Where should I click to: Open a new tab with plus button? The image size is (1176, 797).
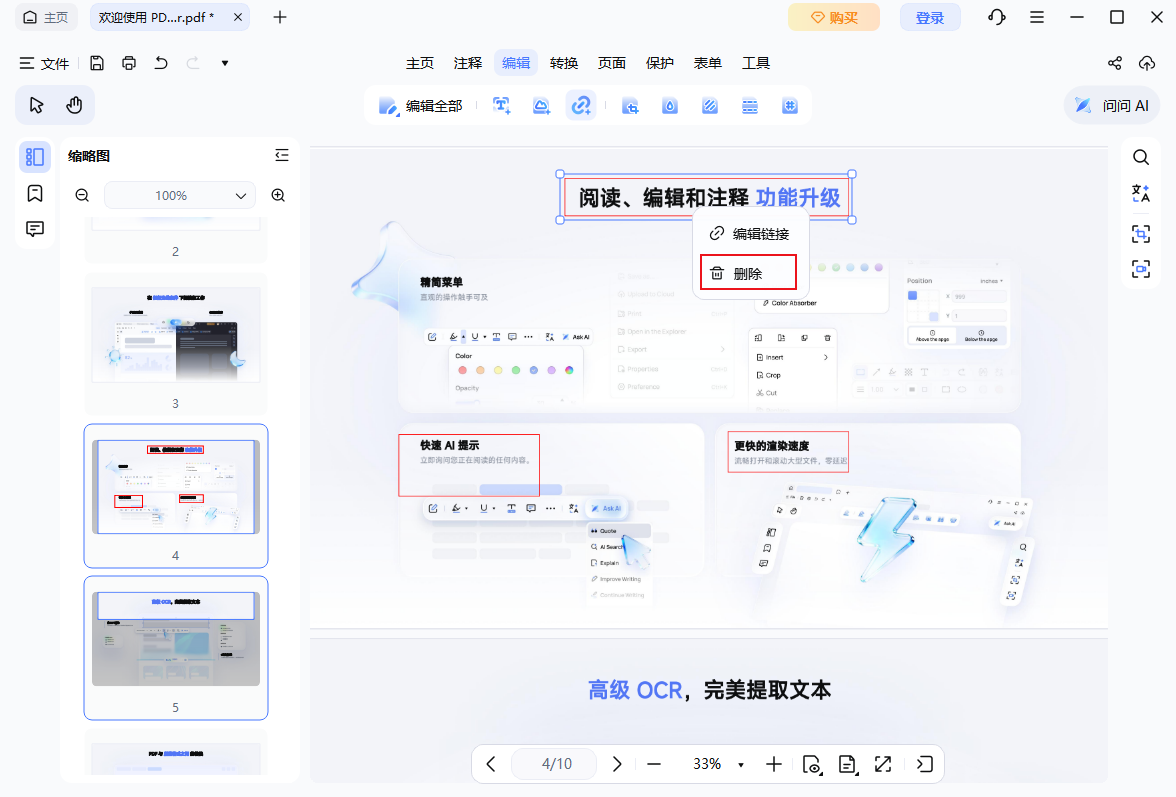point(280,17)
